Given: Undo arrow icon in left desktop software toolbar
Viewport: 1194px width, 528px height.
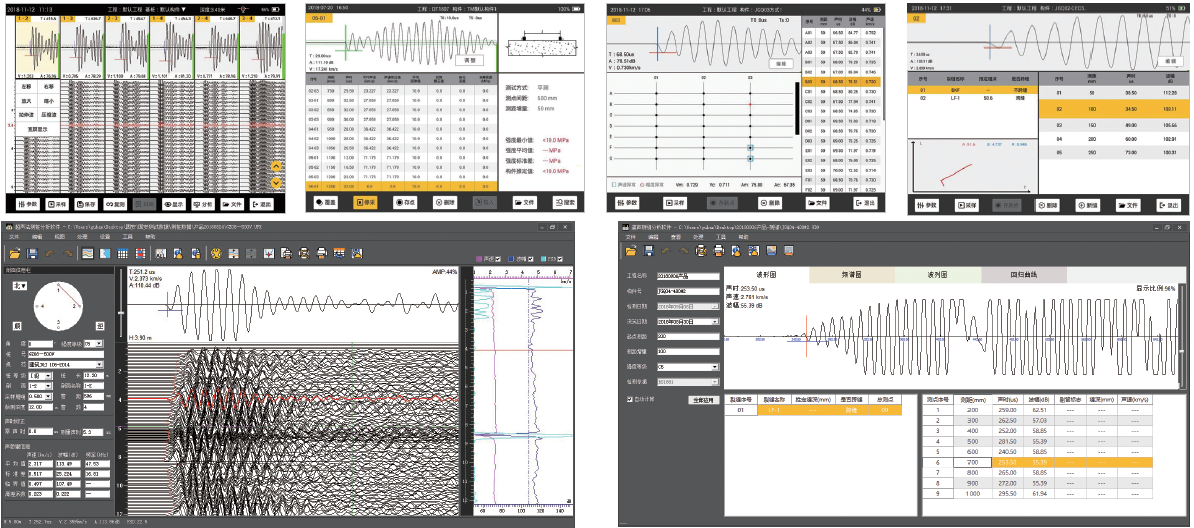Looking at the screenshot, I should tap(50, 253).
